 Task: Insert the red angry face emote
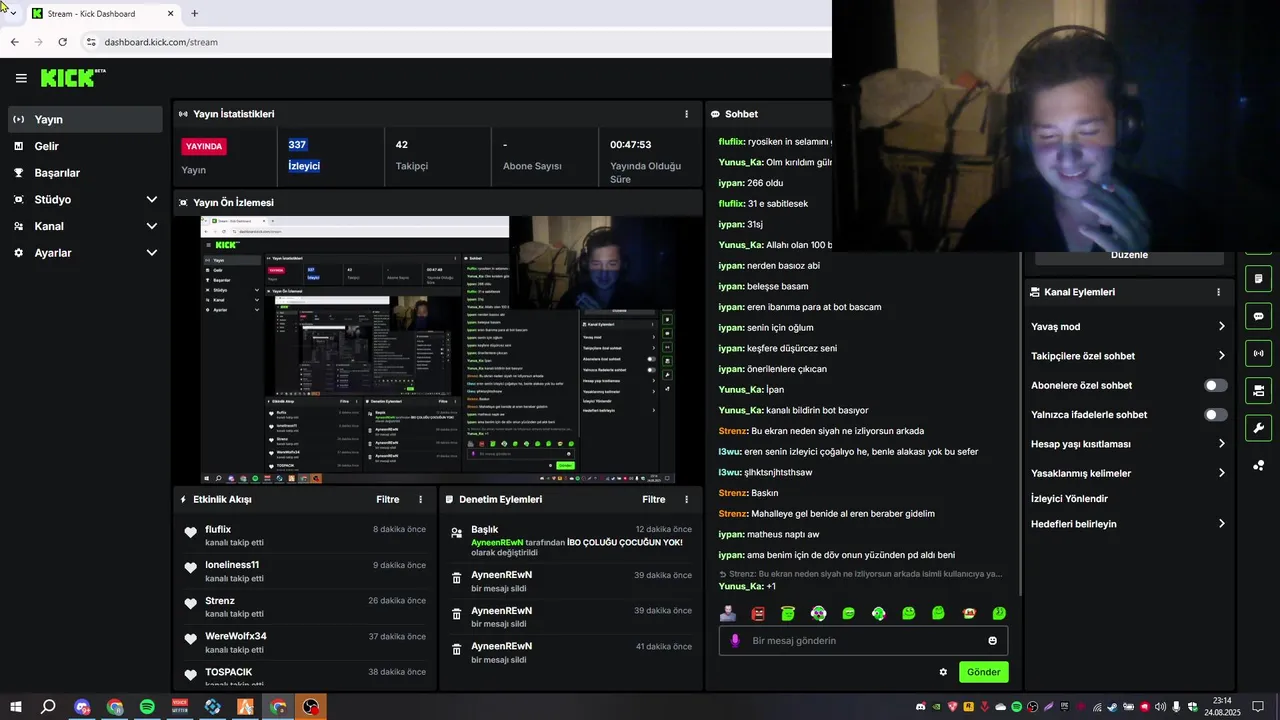tap(758, 613)
